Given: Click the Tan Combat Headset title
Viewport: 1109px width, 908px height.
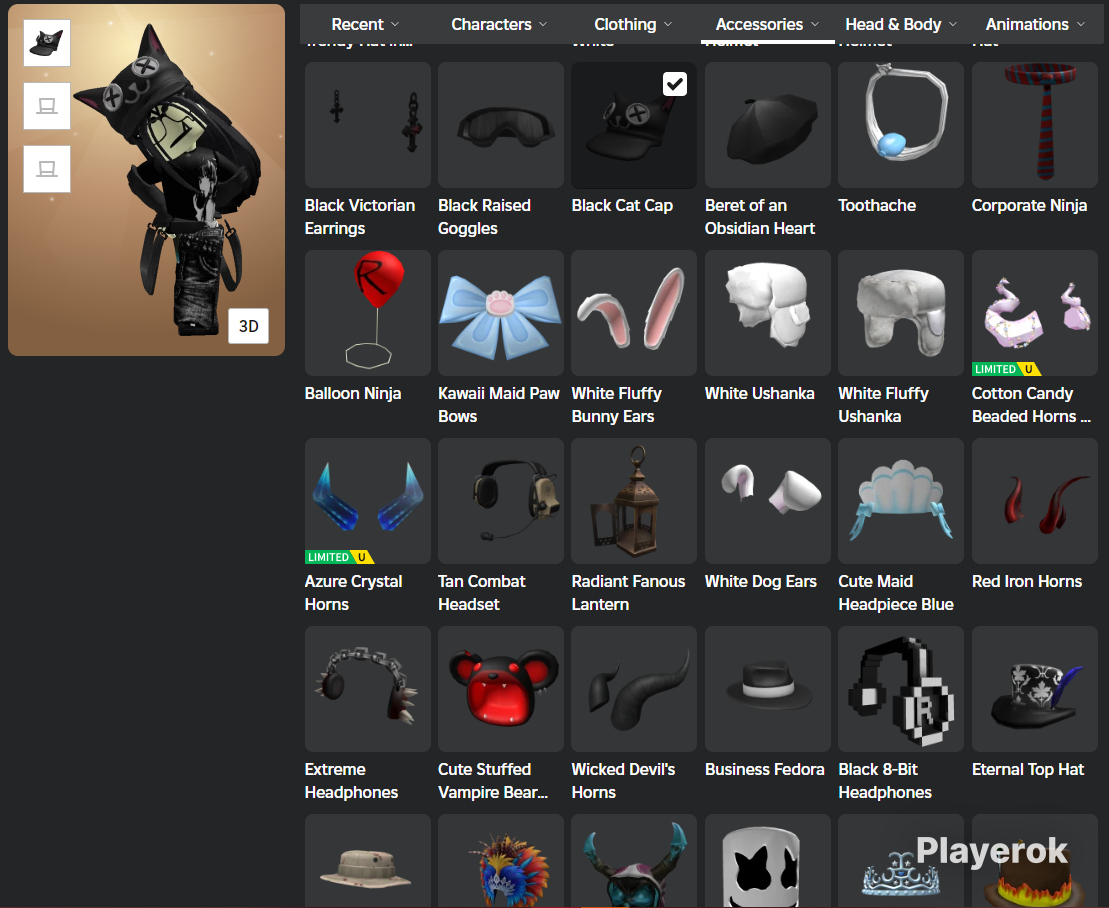Looking at the screenshot, I should click(x=482, y=593).
